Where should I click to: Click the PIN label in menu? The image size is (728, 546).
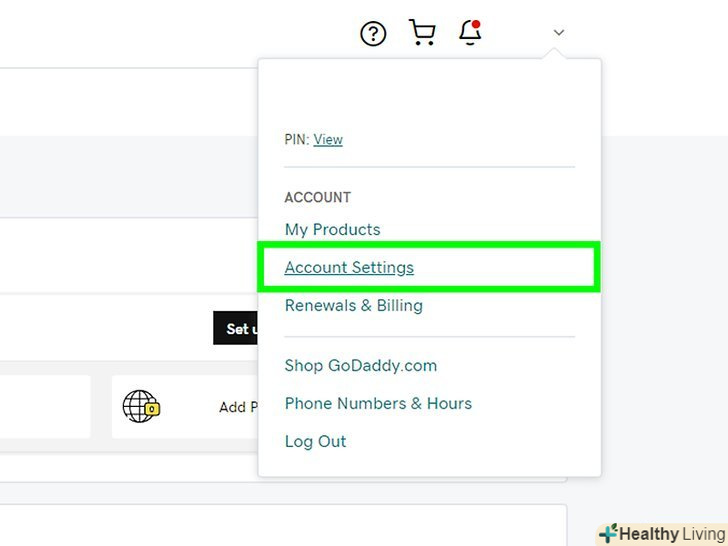[x=296, y=140]
